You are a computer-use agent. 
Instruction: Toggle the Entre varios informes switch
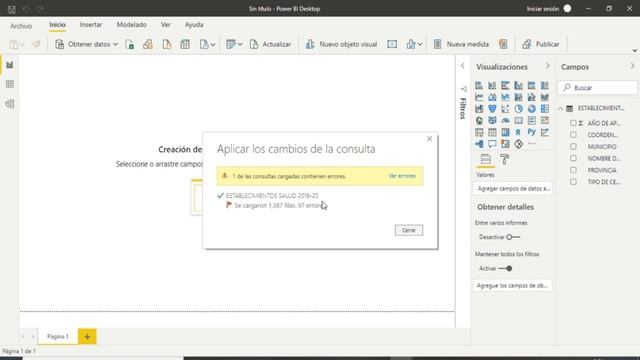513,237
